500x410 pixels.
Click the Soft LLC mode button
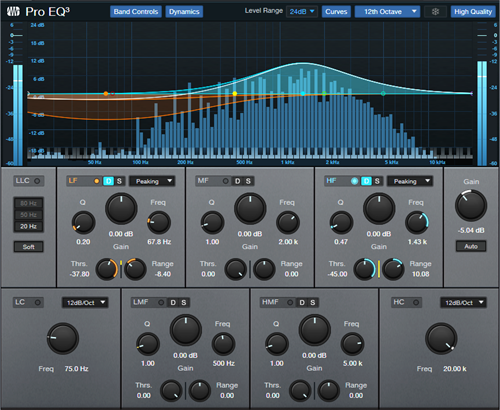28,247
